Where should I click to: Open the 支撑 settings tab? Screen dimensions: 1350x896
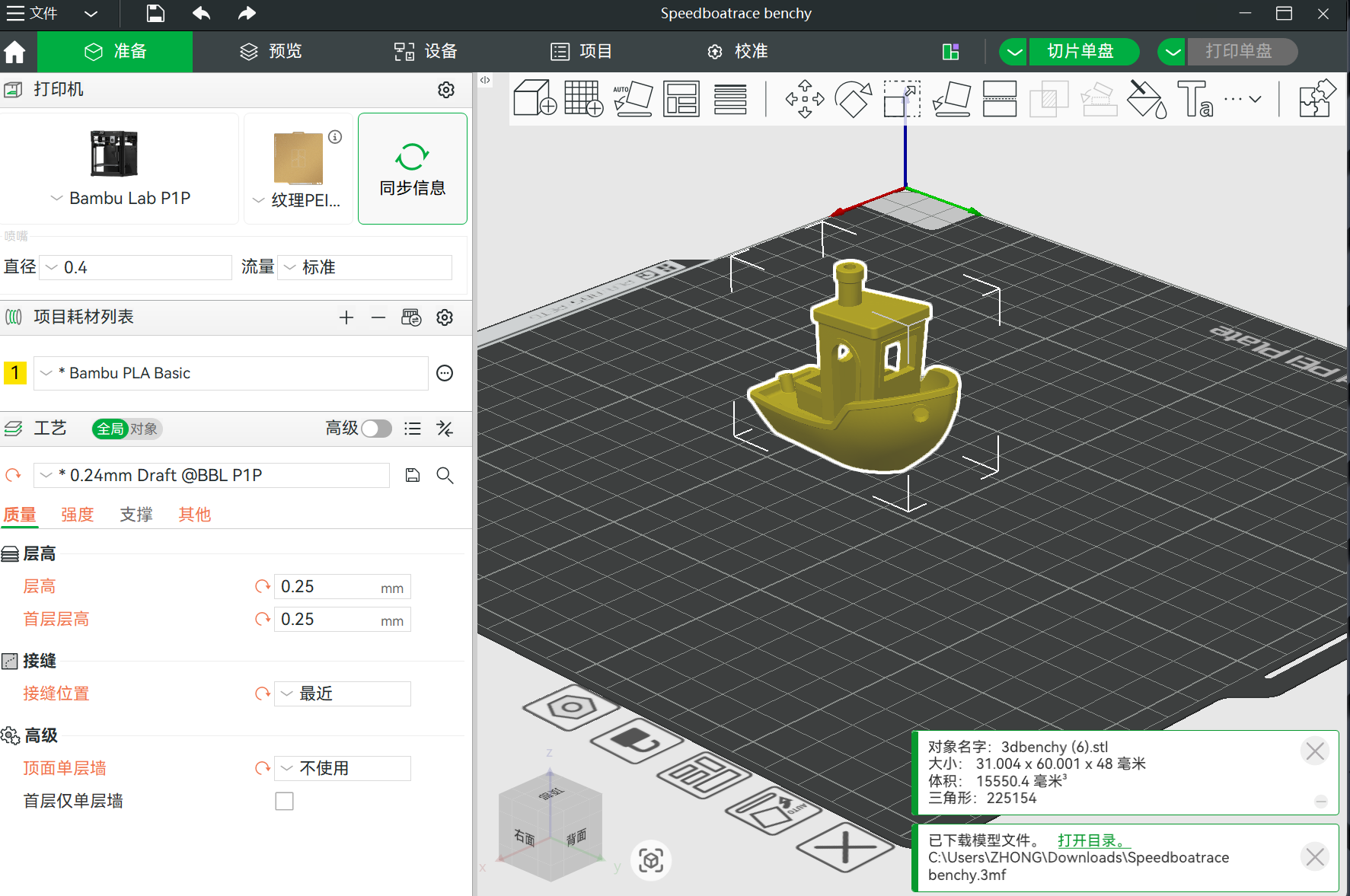tap(136, 515)
